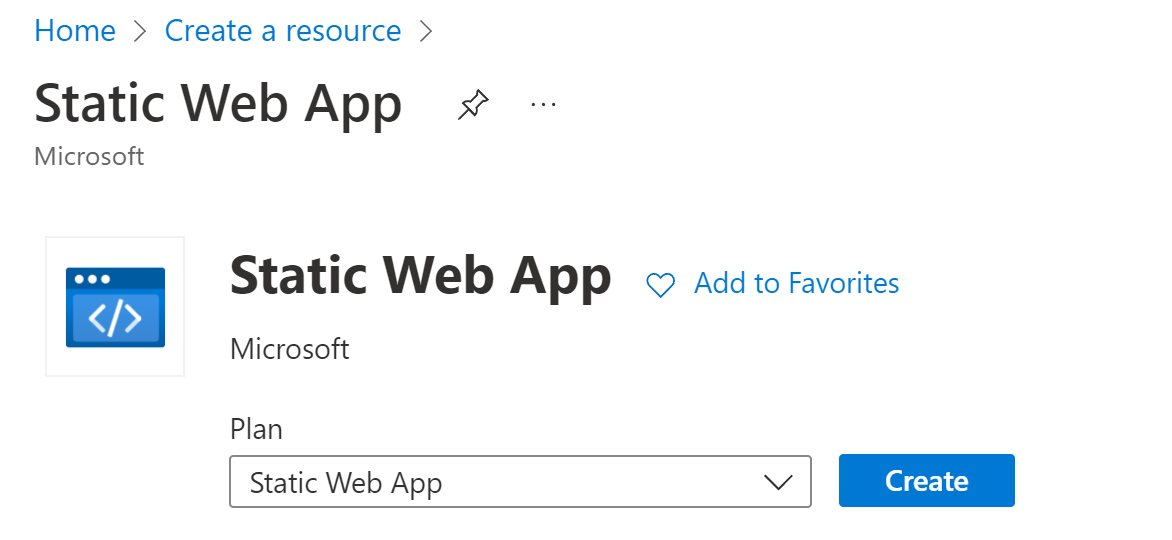Click the code brackets symbol in logo
Screen dimensions: 1172x540
pyautogui.click(x=115, y=318)
